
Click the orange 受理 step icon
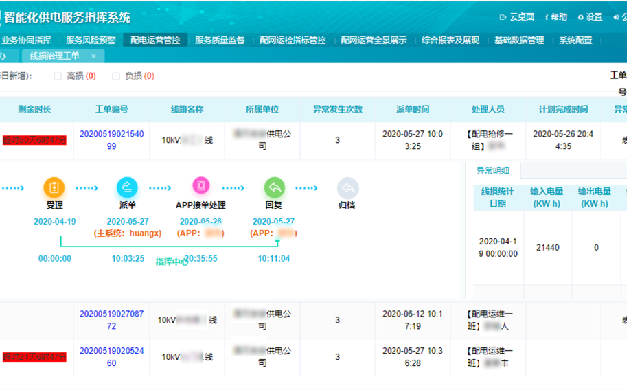click(54, 187)
